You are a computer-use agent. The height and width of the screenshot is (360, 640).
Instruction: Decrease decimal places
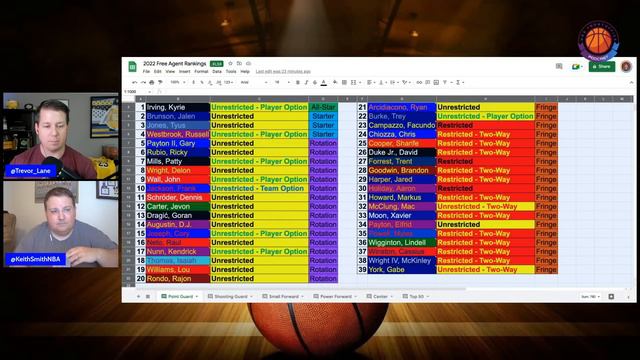210,82
